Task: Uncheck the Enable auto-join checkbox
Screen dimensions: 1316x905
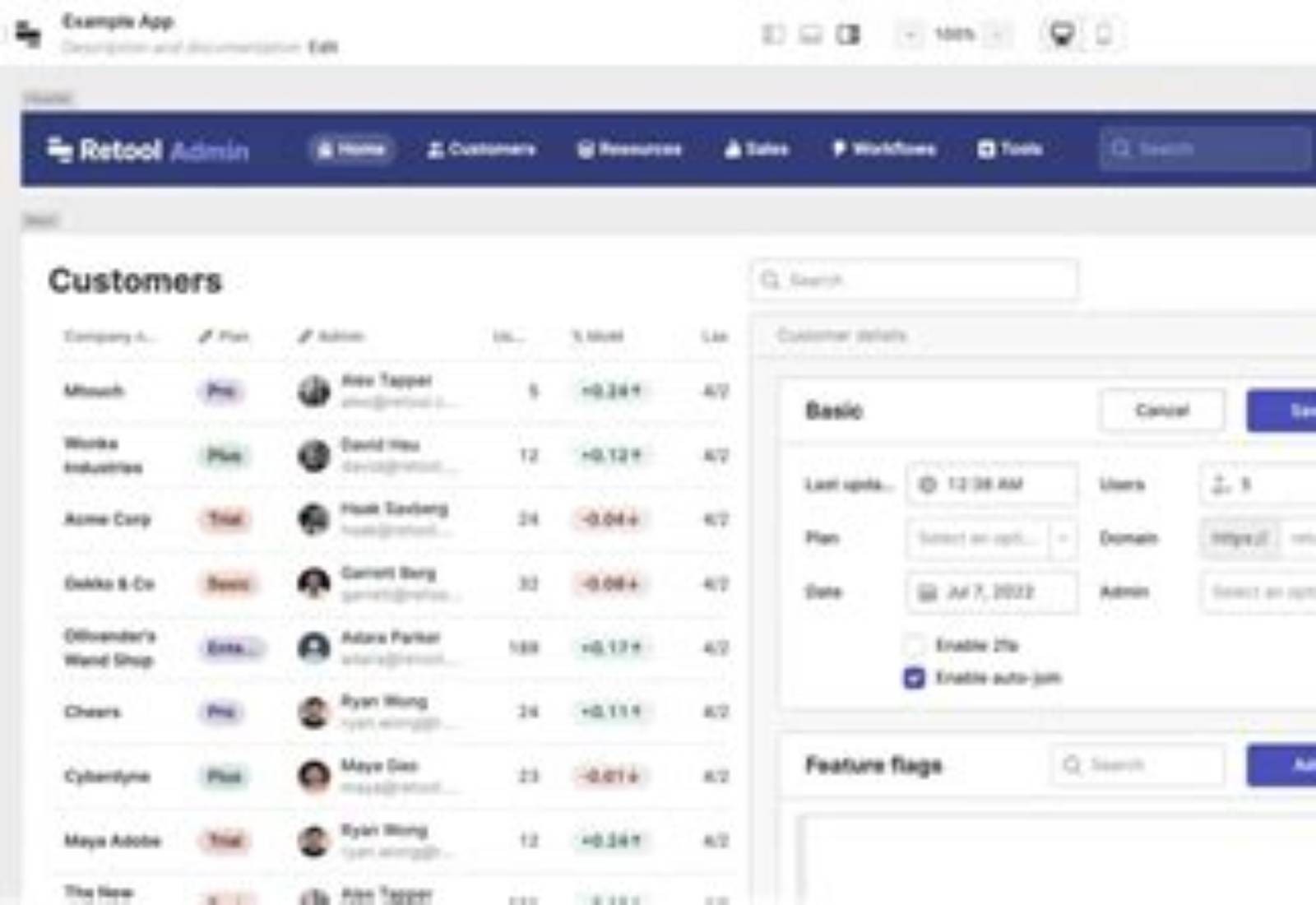Action: click(x=915, y=678)
